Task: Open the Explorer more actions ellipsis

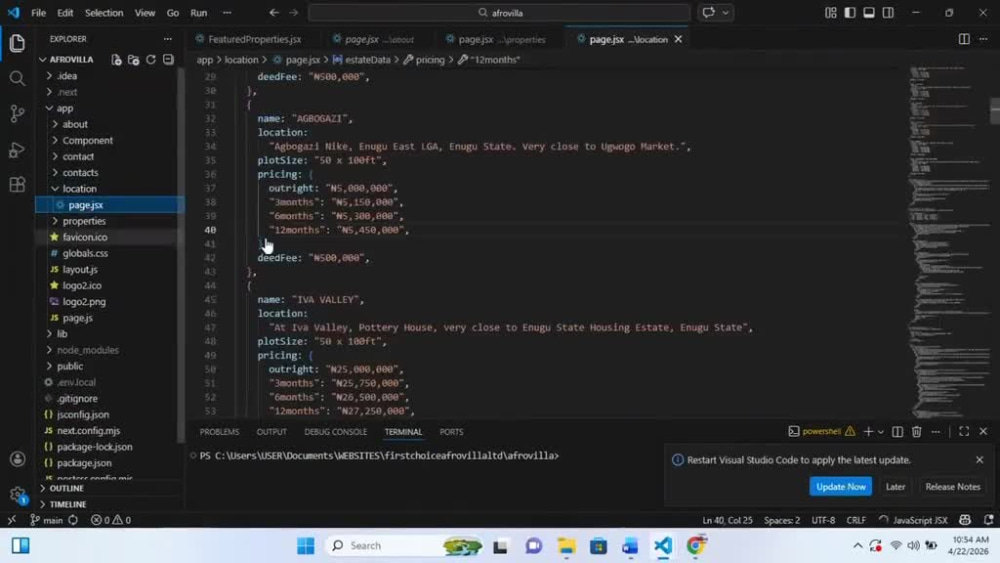Action: (x=168, y=39)
